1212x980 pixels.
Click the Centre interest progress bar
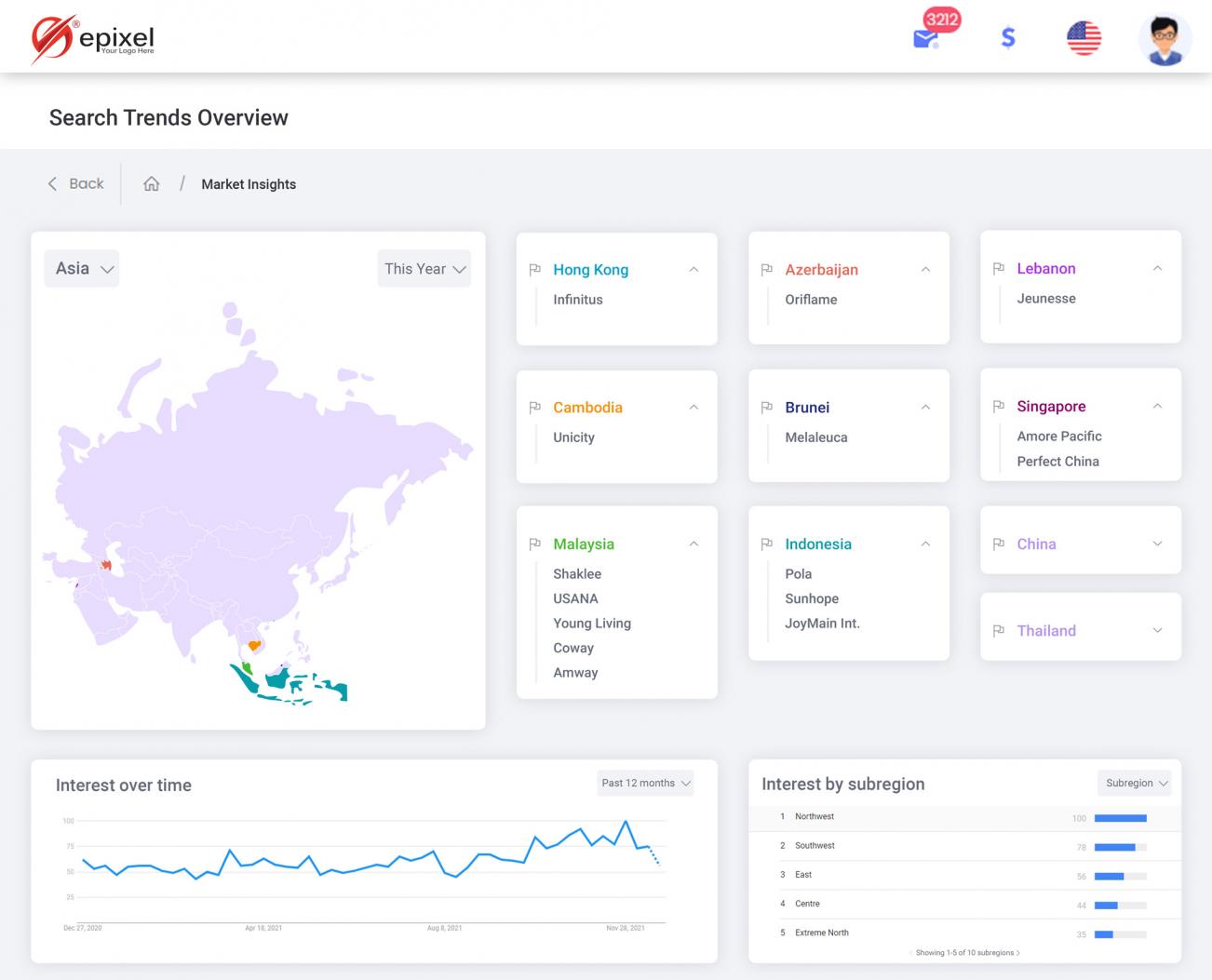(x=1121, y=905)
